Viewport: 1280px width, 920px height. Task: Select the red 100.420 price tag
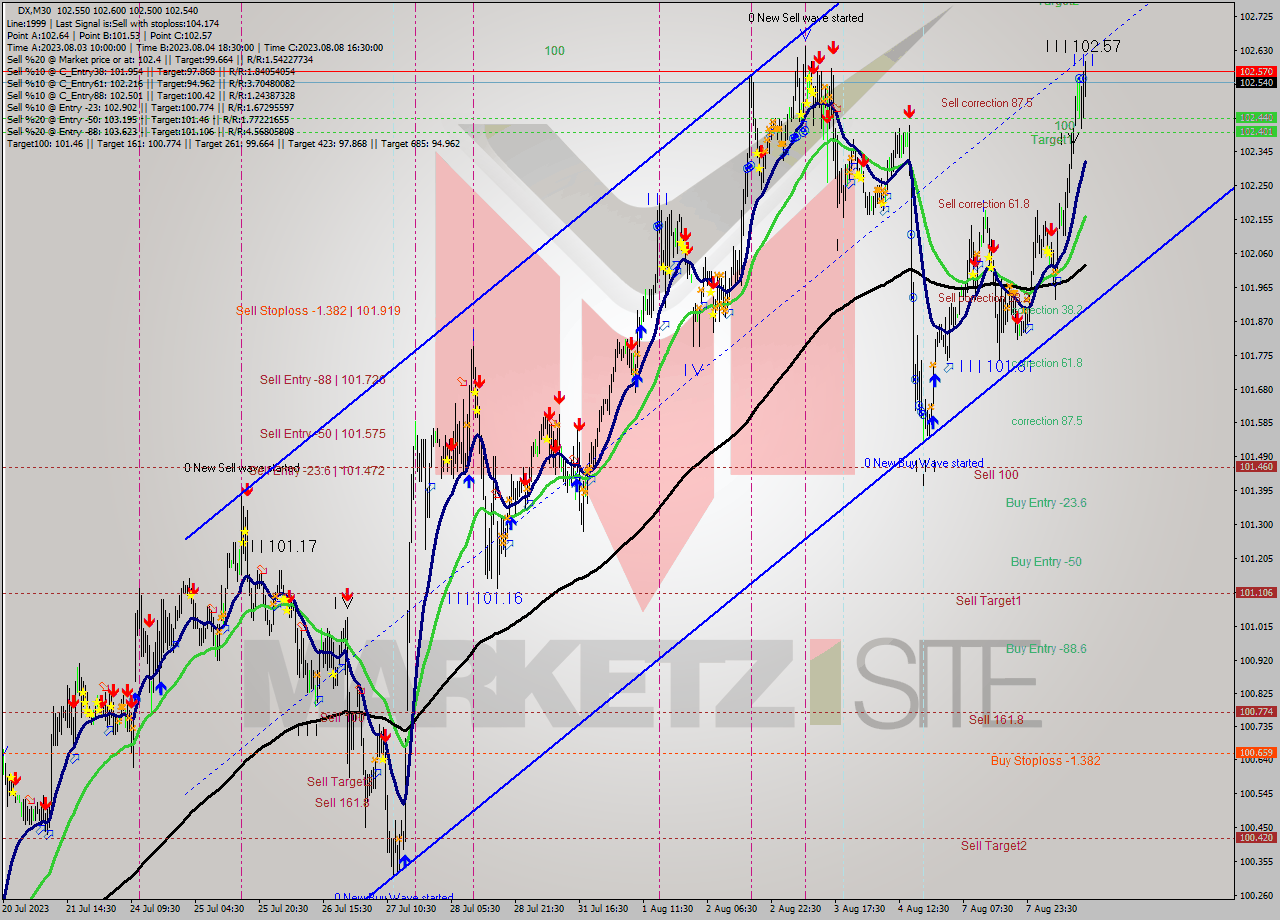pyautogui.click(x=1256, y=838)
